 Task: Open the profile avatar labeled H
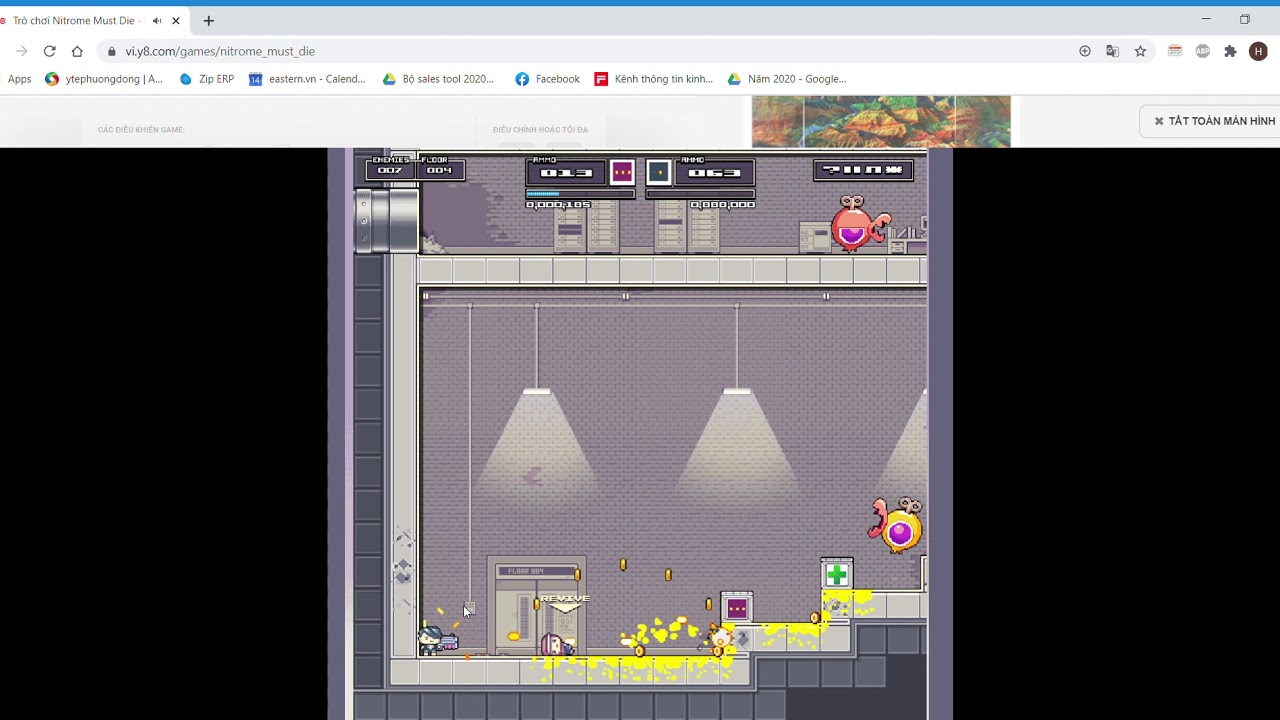[x=1258, y=51]
